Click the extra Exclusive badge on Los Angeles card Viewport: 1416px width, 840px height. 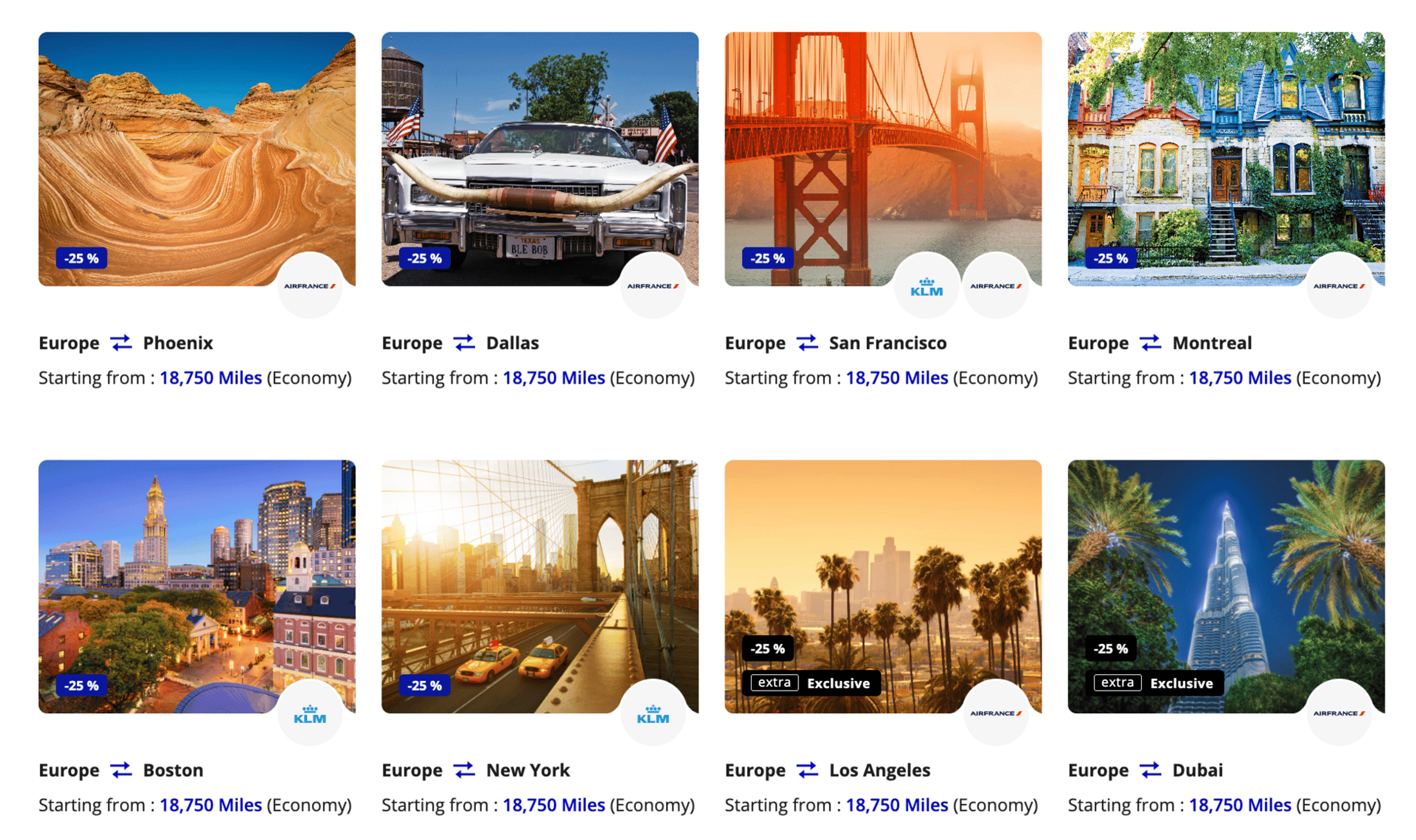click(812, 684)
